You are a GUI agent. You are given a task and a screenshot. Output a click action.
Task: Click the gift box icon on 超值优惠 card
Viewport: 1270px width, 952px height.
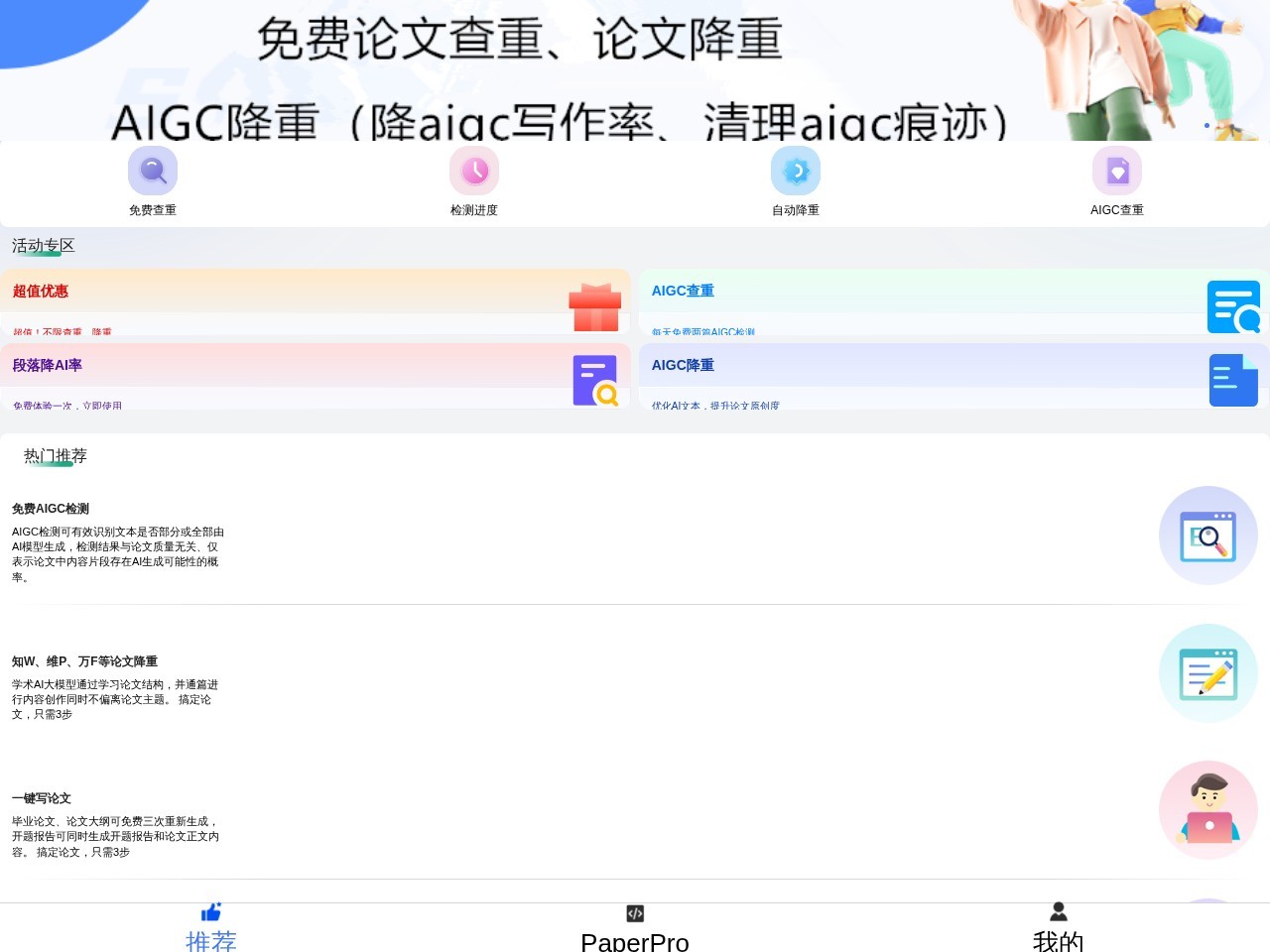[595, 305]
